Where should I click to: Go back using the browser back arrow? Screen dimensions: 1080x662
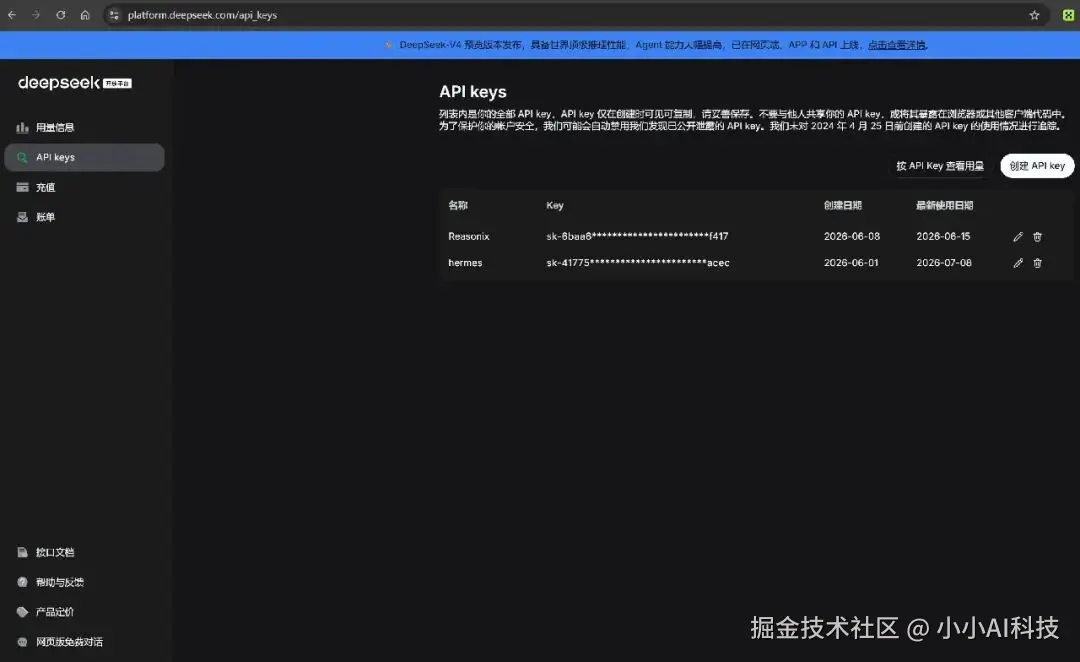point(12,15)
